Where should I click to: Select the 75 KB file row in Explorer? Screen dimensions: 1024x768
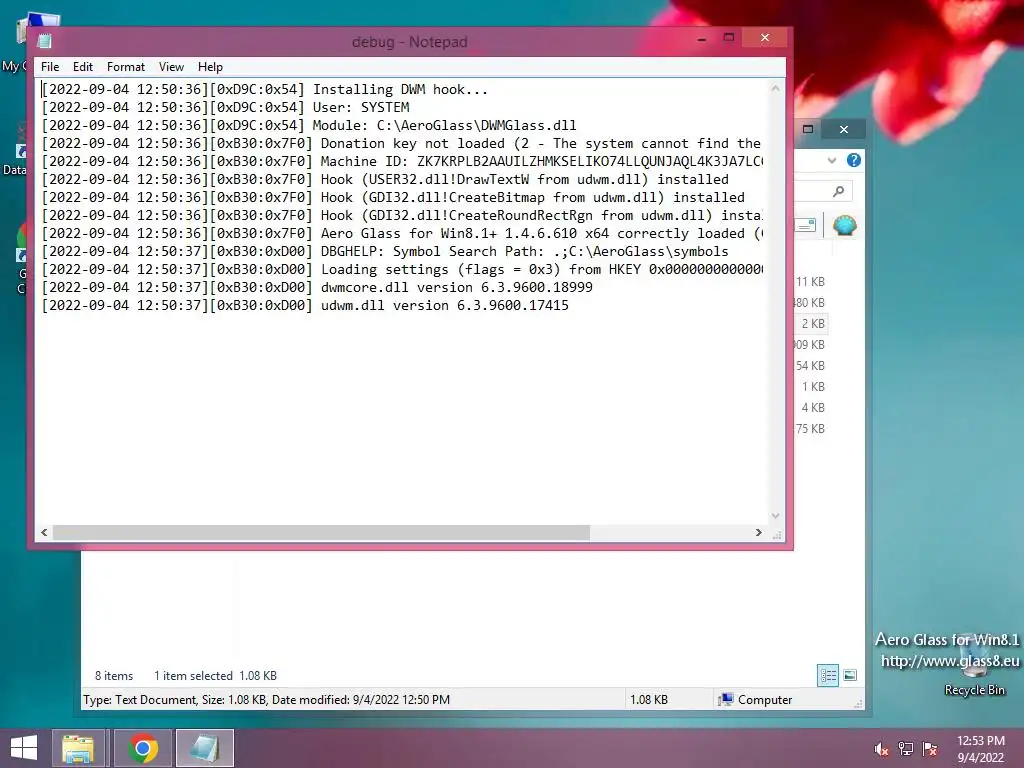810,428
